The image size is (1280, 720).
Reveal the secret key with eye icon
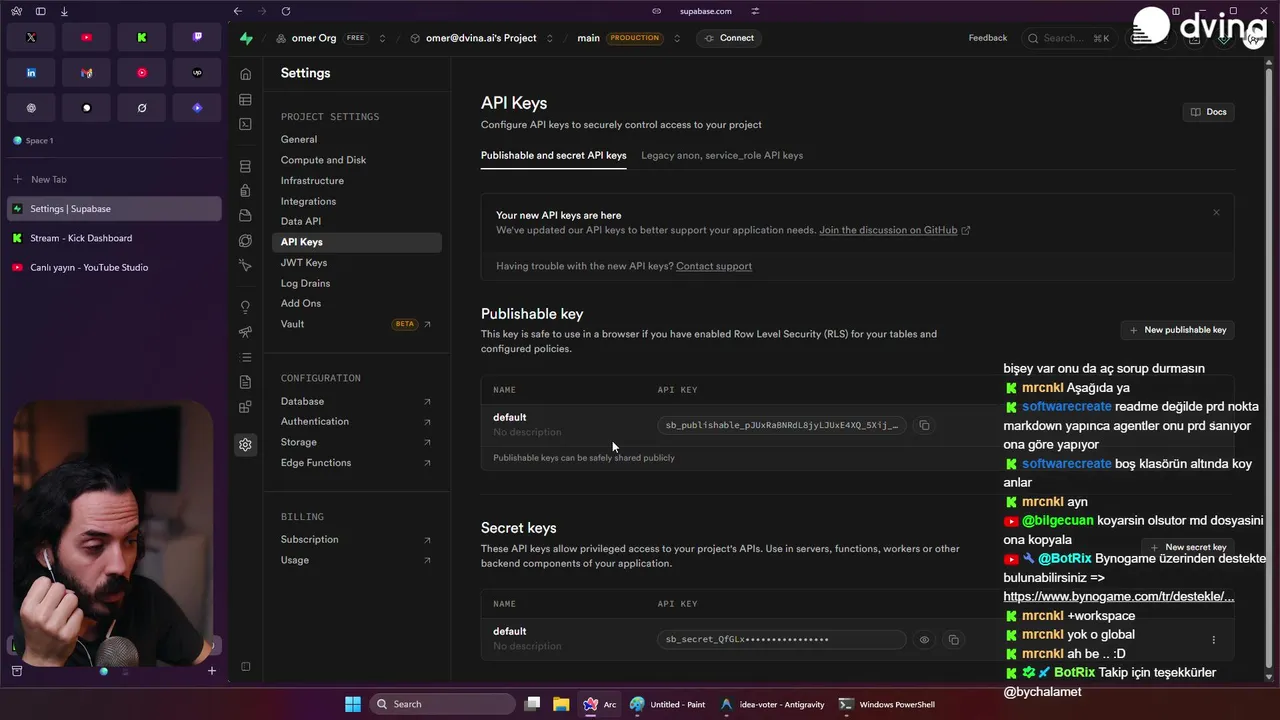pos(924,640)
